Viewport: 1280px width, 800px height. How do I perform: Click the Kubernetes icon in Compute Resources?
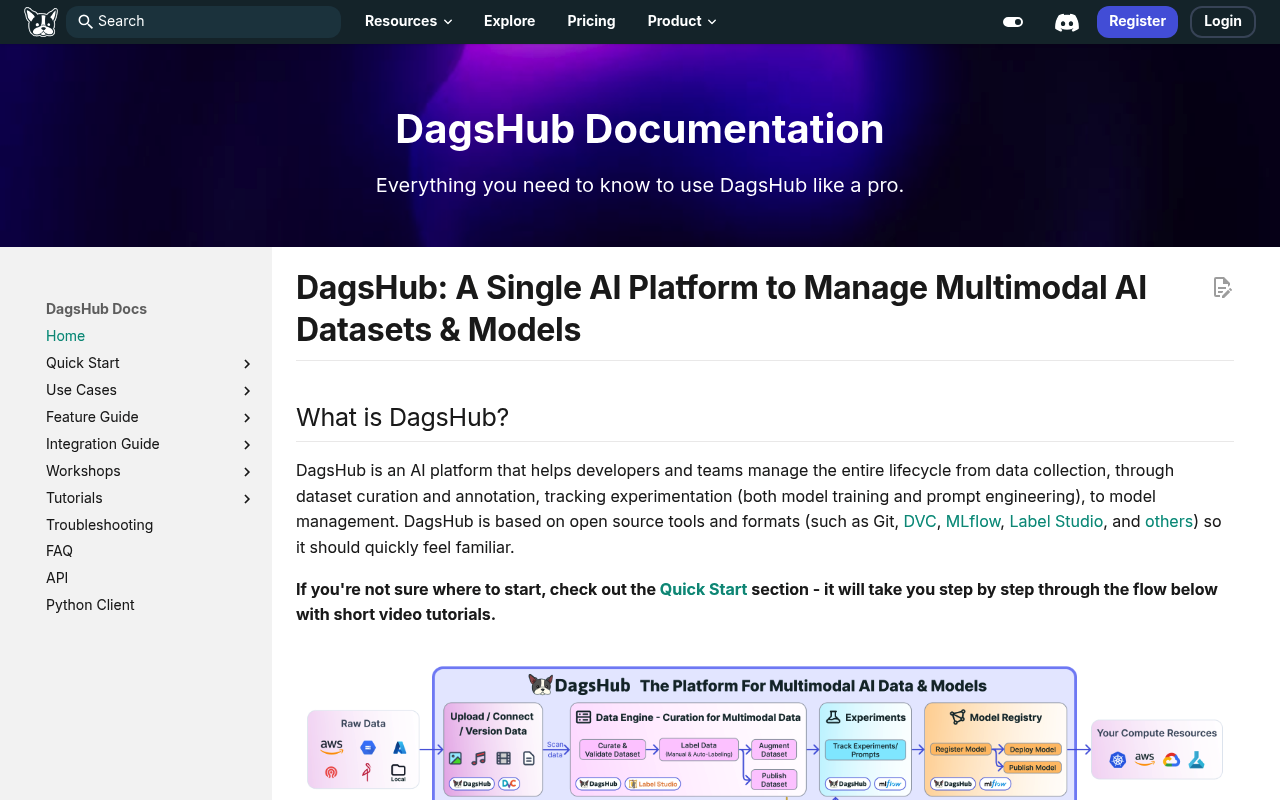pos(1117,760)
